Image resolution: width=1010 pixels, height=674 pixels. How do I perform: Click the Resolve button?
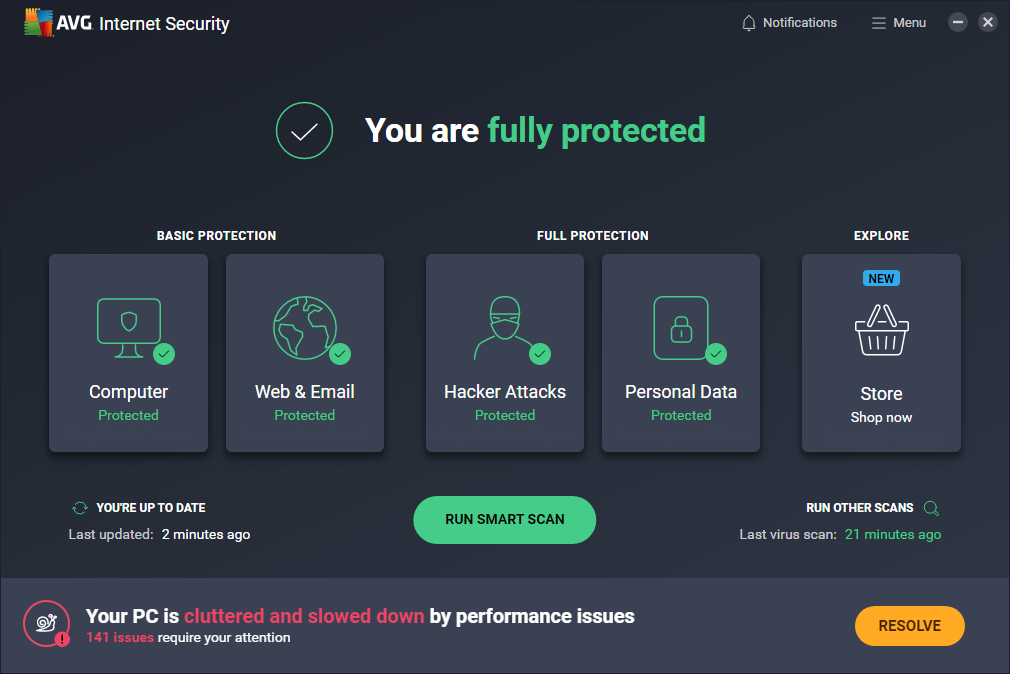909,625
